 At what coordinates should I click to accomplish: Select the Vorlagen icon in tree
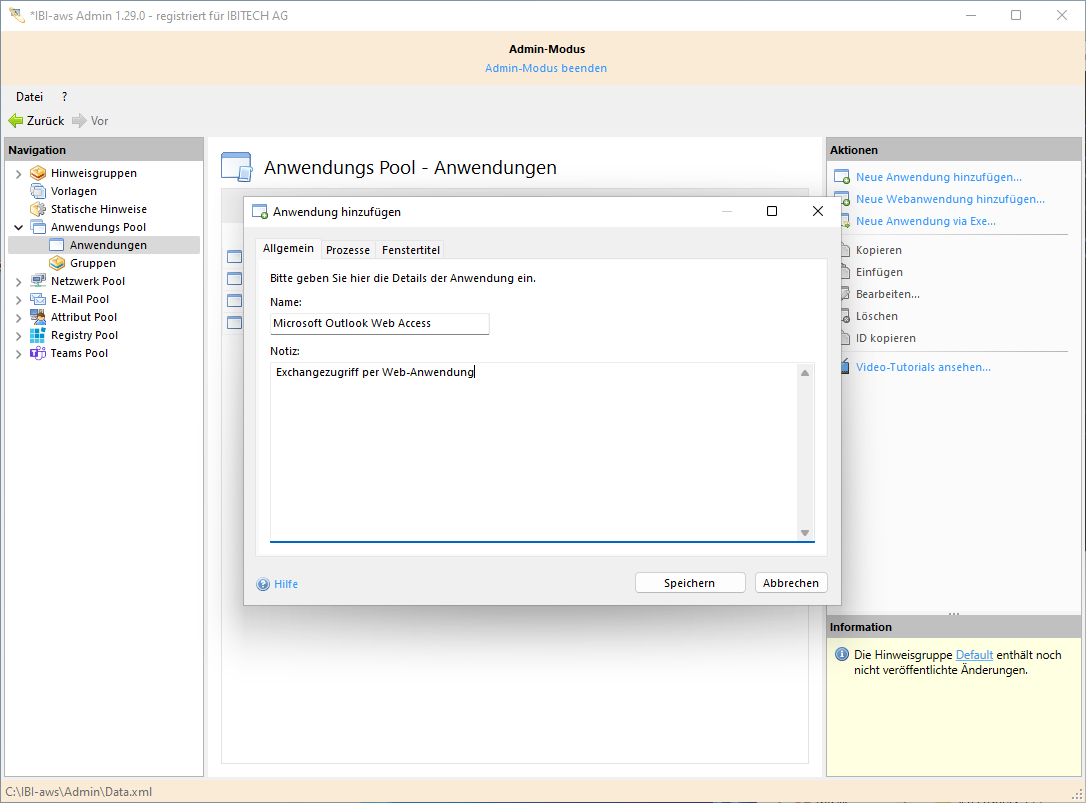(x=38, y=191)
